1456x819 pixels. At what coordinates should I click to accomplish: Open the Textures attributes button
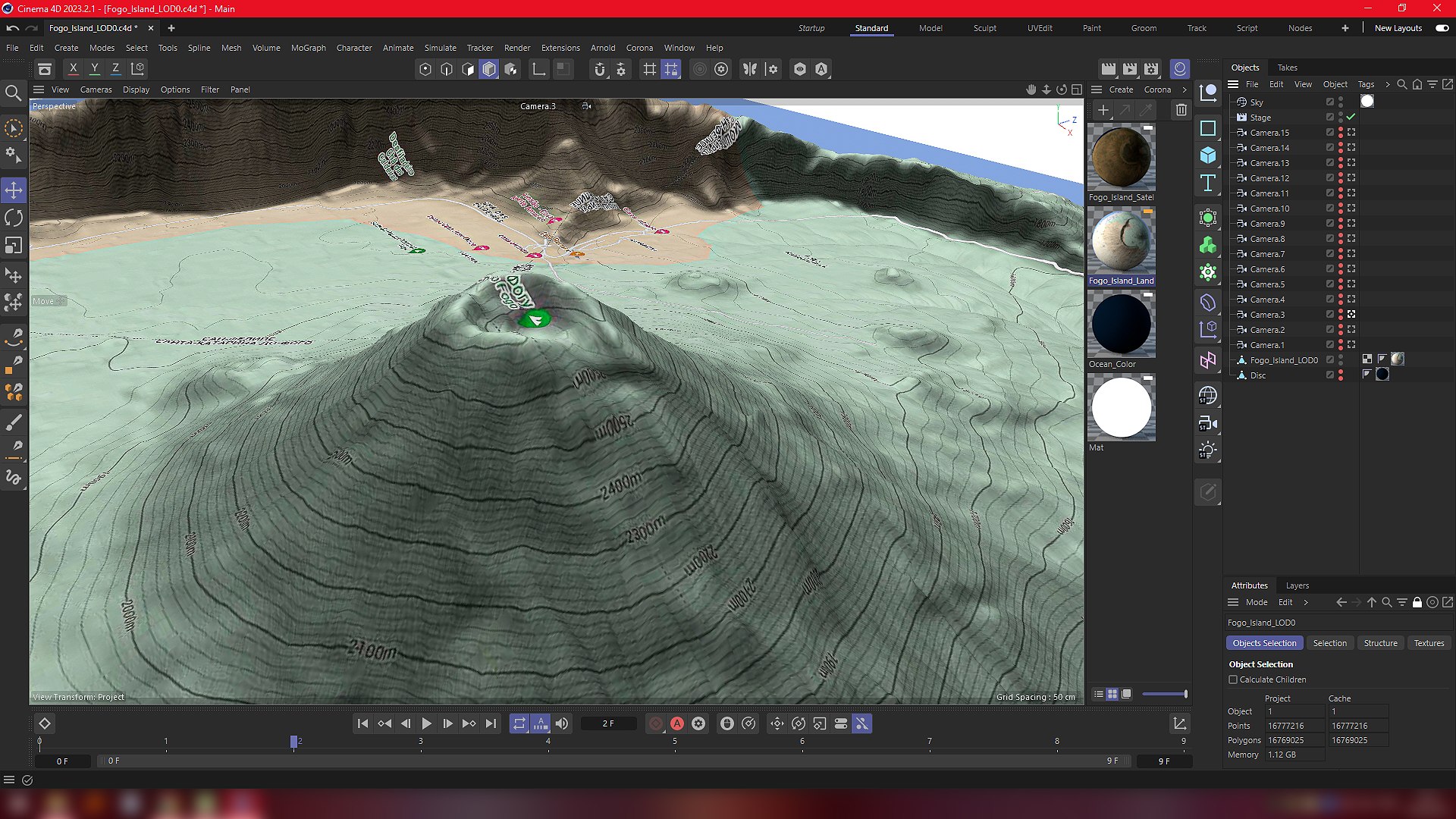1429,643
